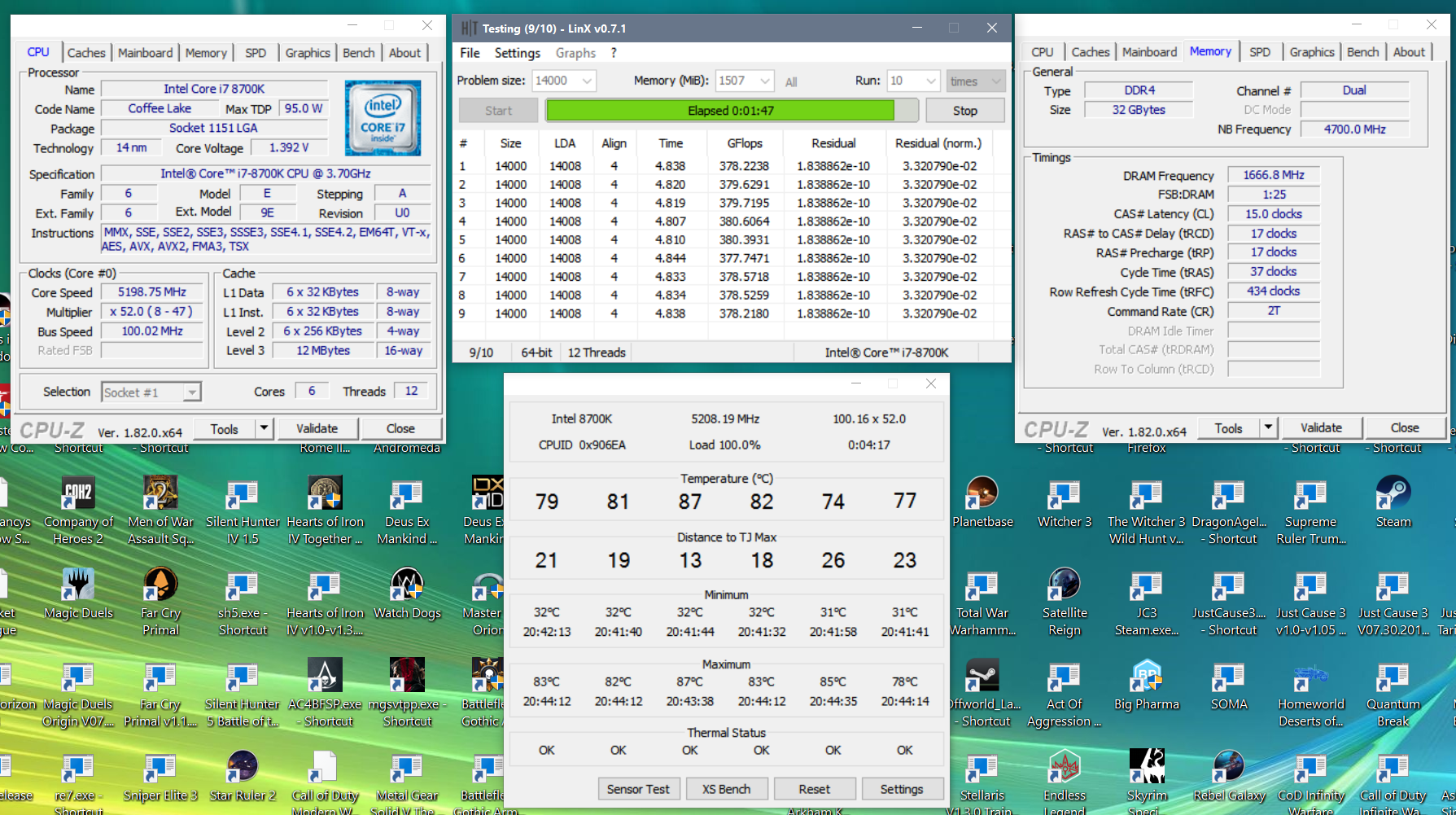Open the Problem size dropdown in LinX
Viewport: 1456px width, 815px height.
(586, 81)
